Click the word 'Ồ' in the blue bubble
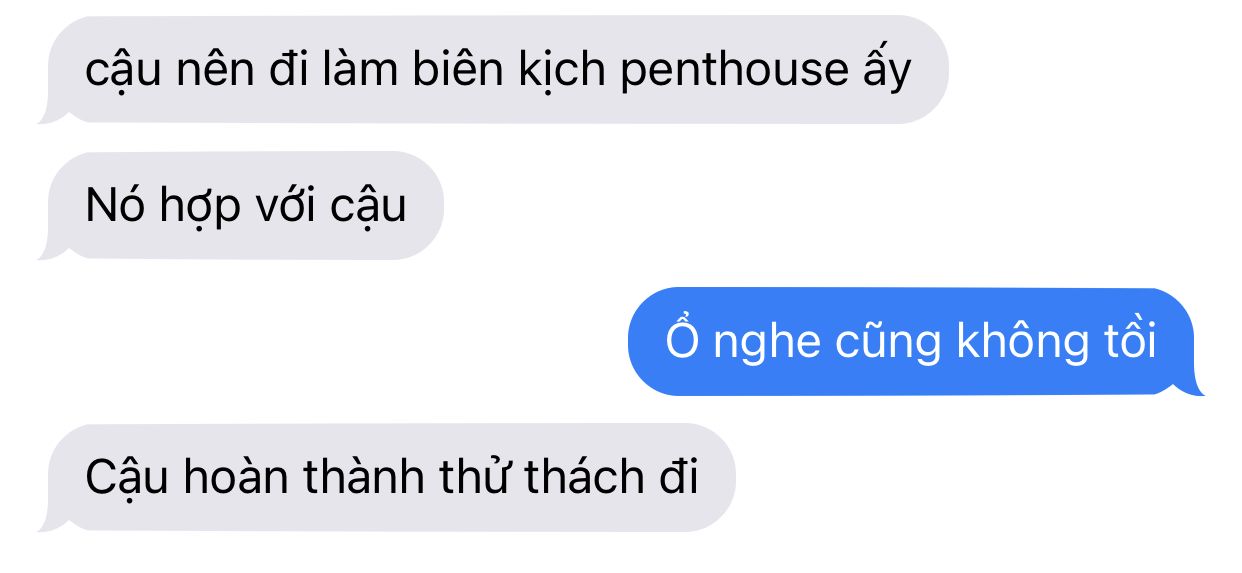The width and height of the screenshot is (1242, 573). point(684,340)
